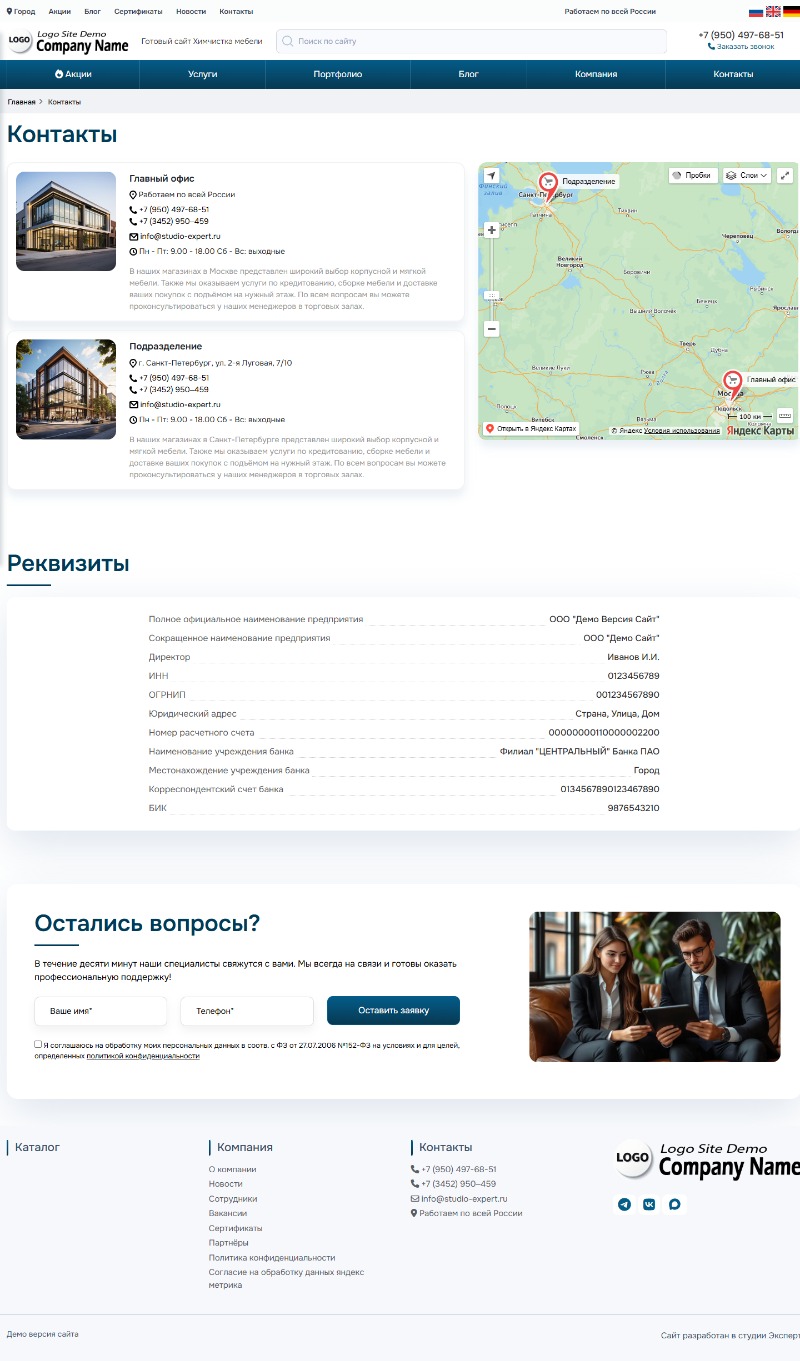
Task: Select INN value '0123456789'
Action: click(x=633, y=676)
